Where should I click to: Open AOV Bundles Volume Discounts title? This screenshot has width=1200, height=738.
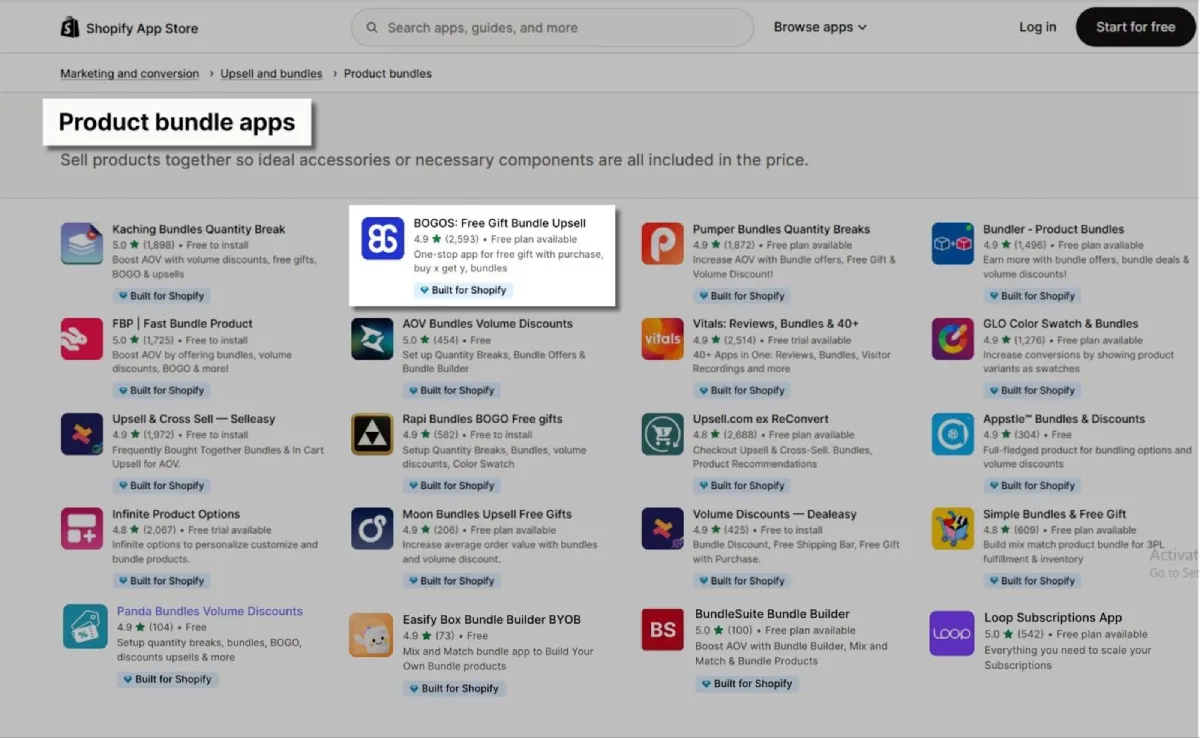tap(487, 324)
